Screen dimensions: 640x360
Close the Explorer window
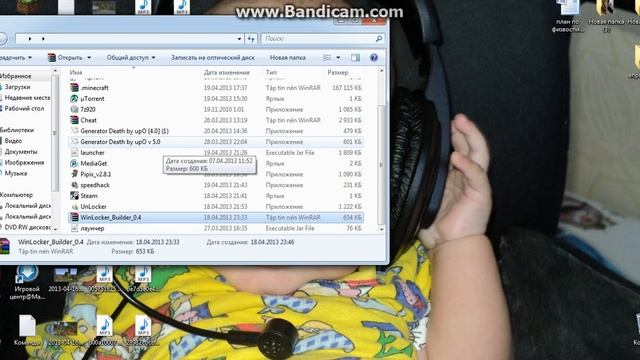374,20
